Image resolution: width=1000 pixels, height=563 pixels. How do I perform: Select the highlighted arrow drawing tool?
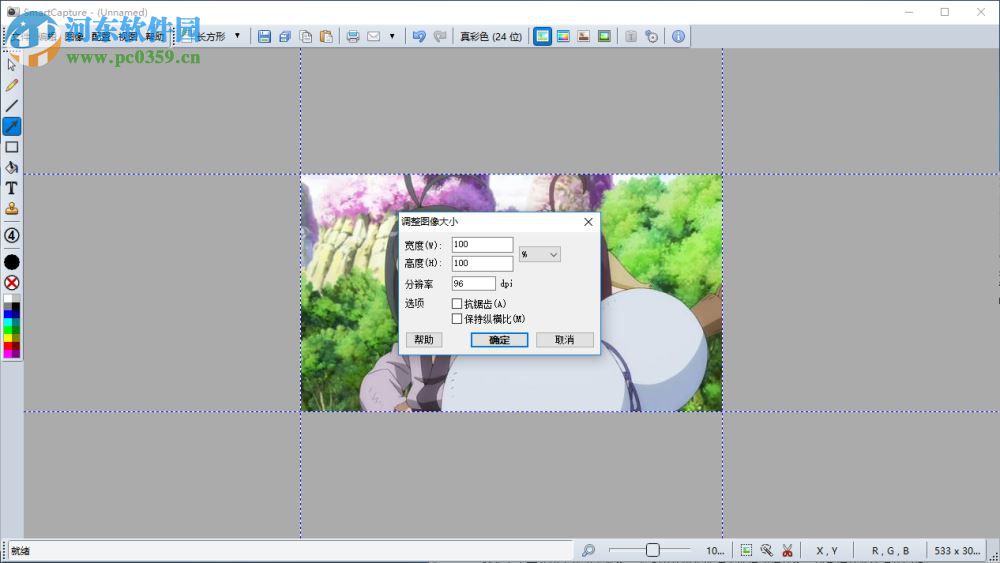click(x=11, y=126)
